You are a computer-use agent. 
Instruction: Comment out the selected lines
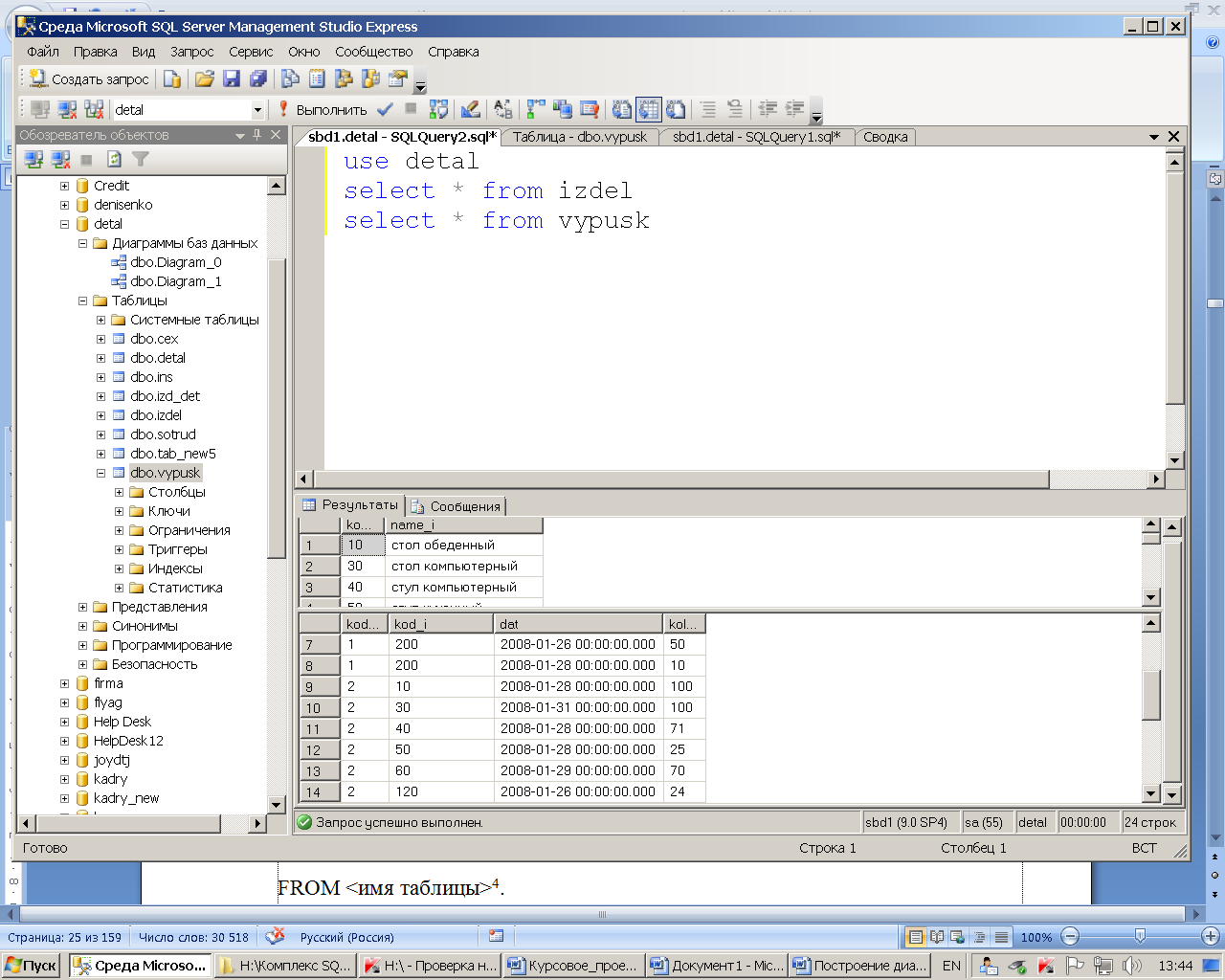point(707,109)
